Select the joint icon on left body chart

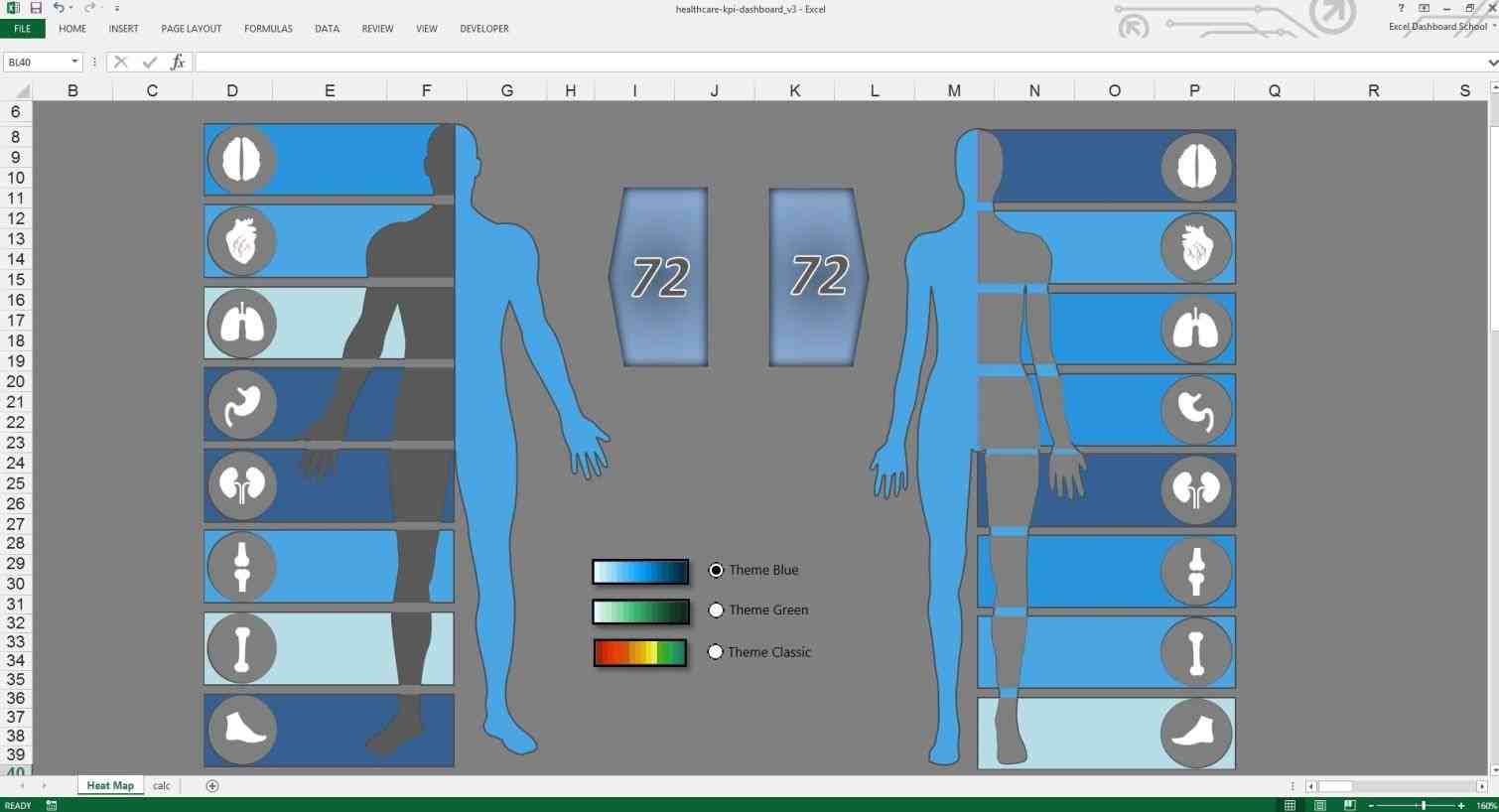click(x=241, y=566)
